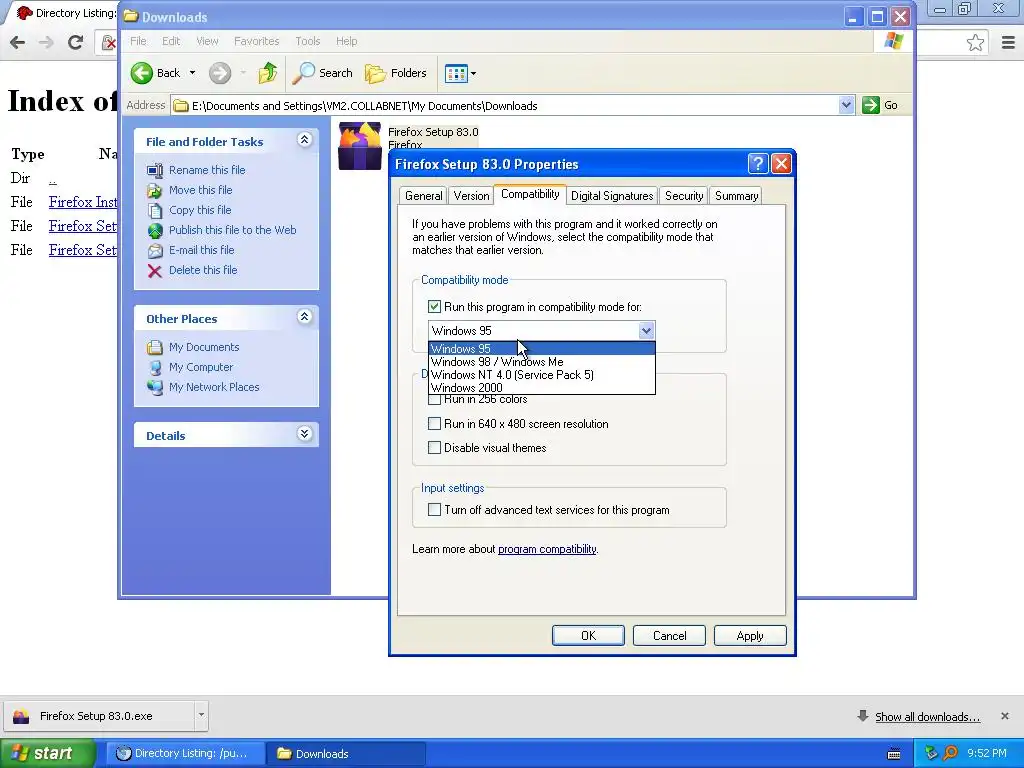Click the Rename this file icon
The image size is (1024, 768).
pyautogui.click(x=155, y=170)
